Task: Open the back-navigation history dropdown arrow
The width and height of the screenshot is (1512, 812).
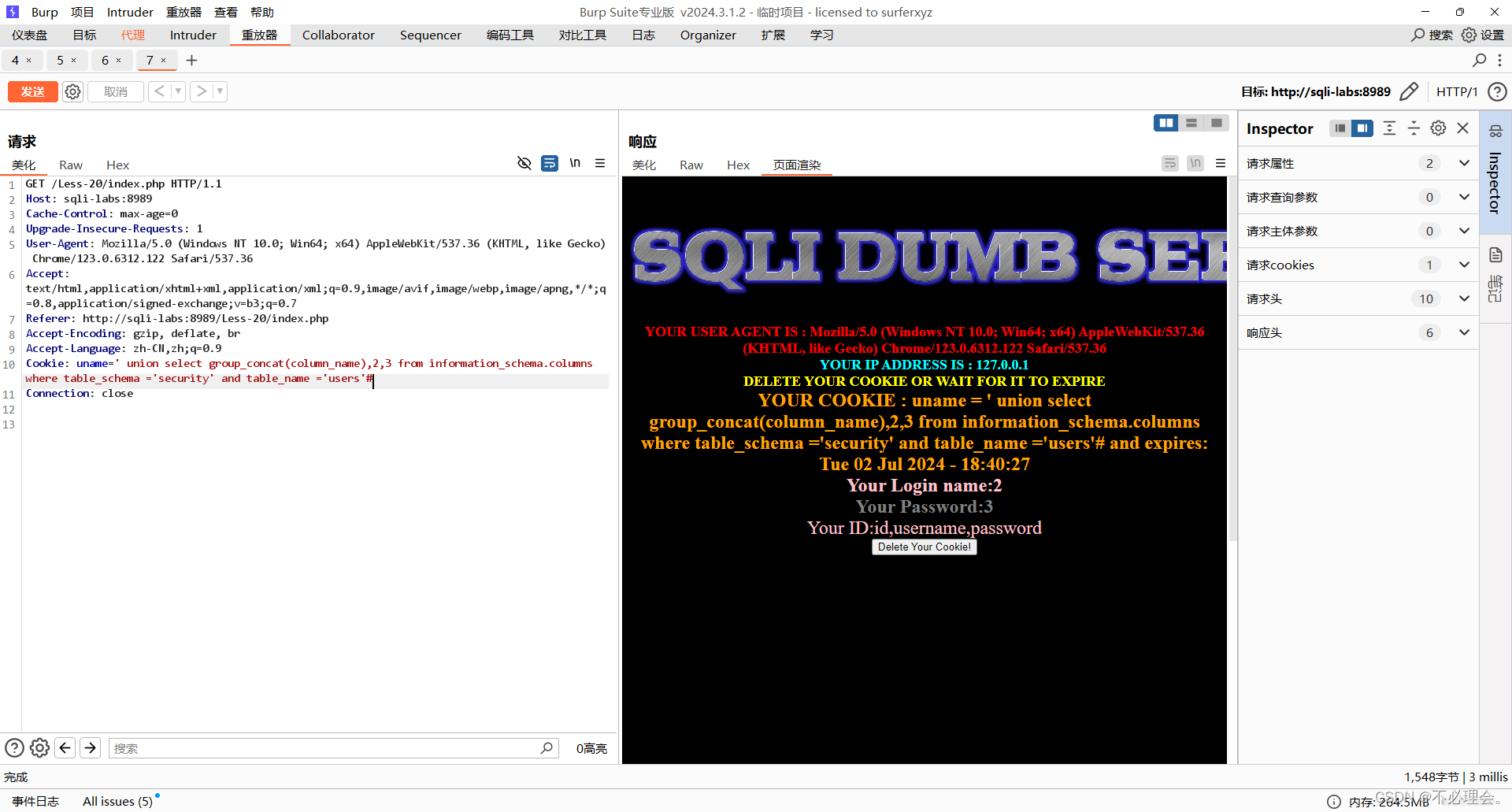Action: click(179, 91)
